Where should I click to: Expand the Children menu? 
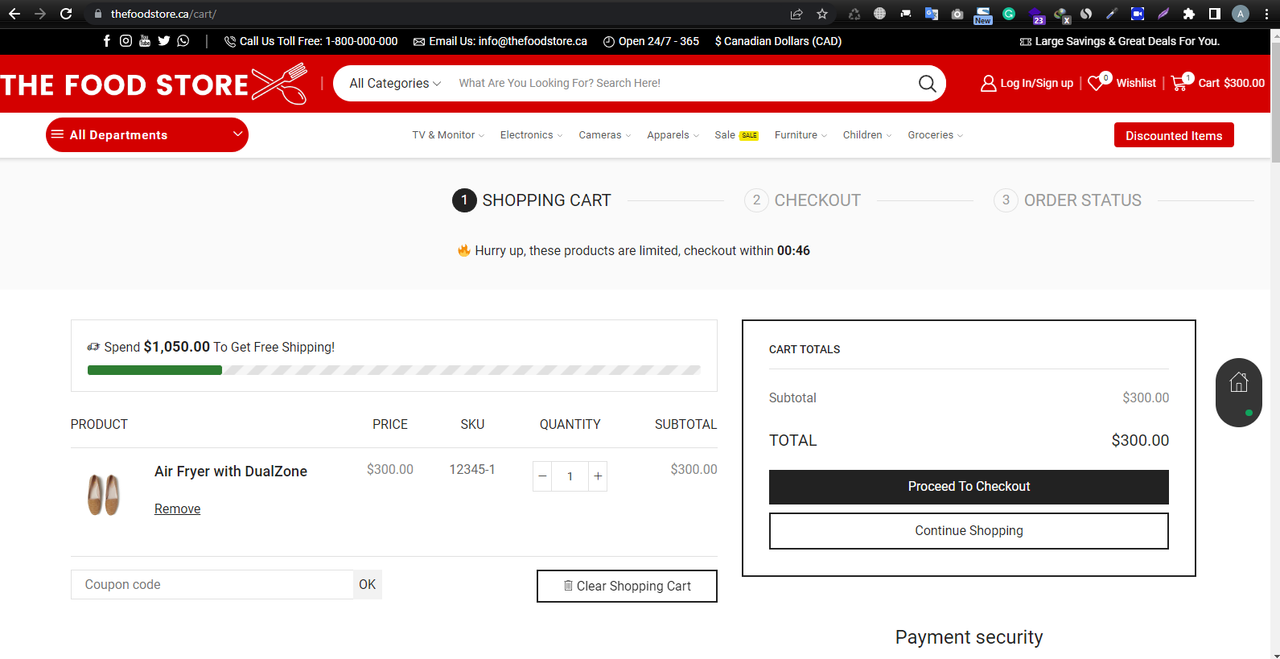point(867,135)
